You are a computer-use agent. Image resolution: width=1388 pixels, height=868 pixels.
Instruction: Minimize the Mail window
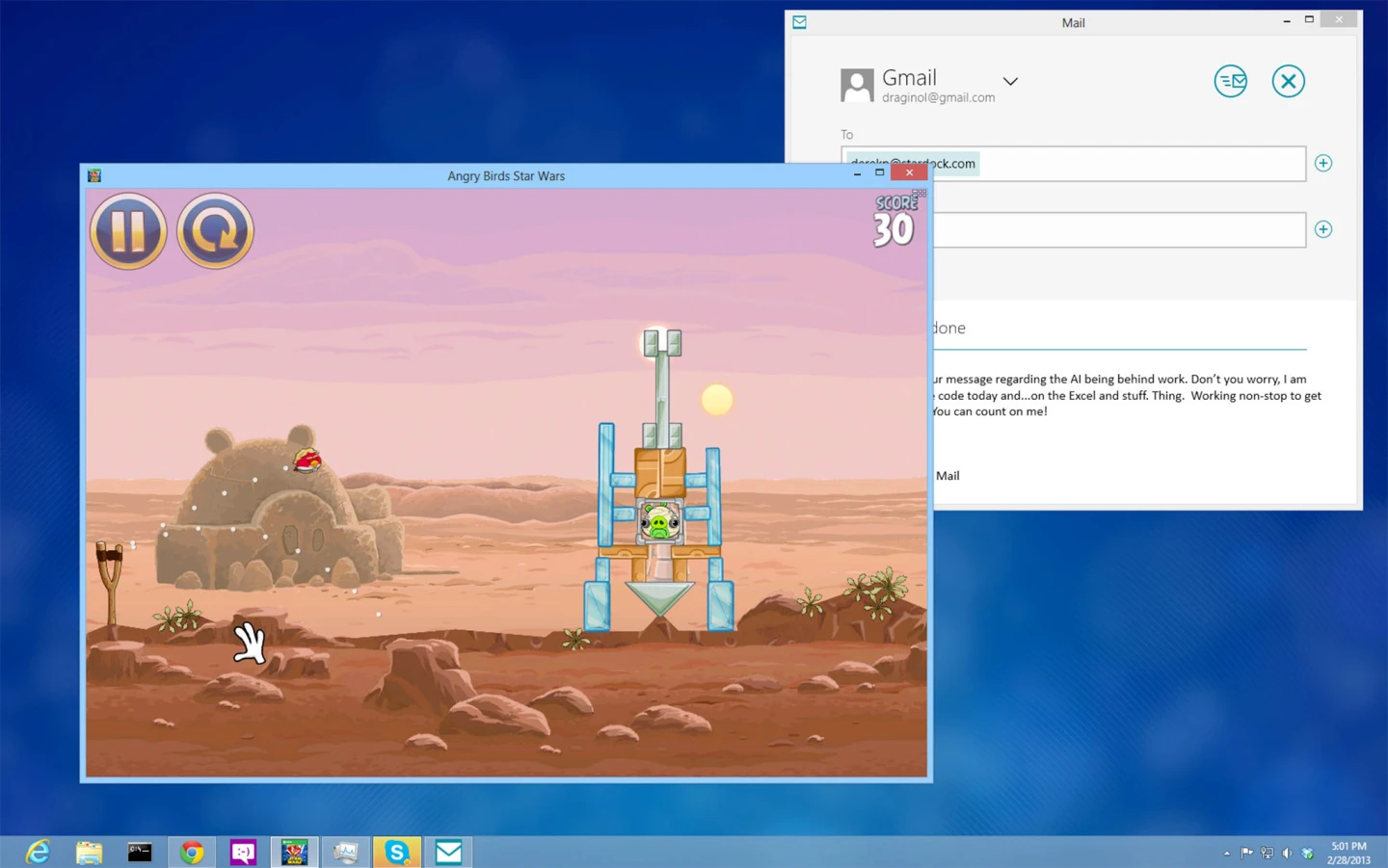(1287, 20)
